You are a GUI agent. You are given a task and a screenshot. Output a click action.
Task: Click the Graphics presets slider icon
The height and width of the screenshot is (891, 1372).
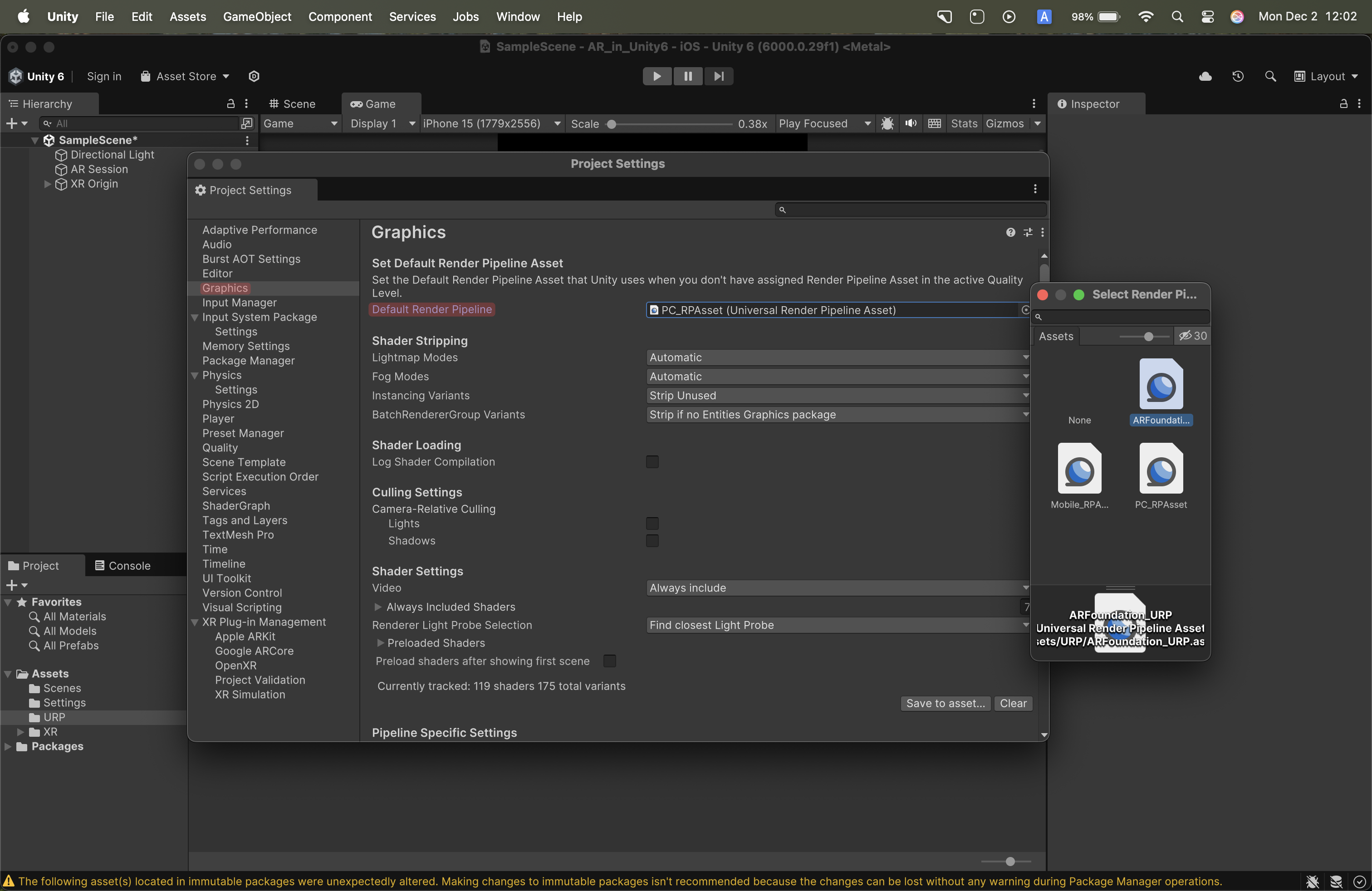(x=1028, y=232)
